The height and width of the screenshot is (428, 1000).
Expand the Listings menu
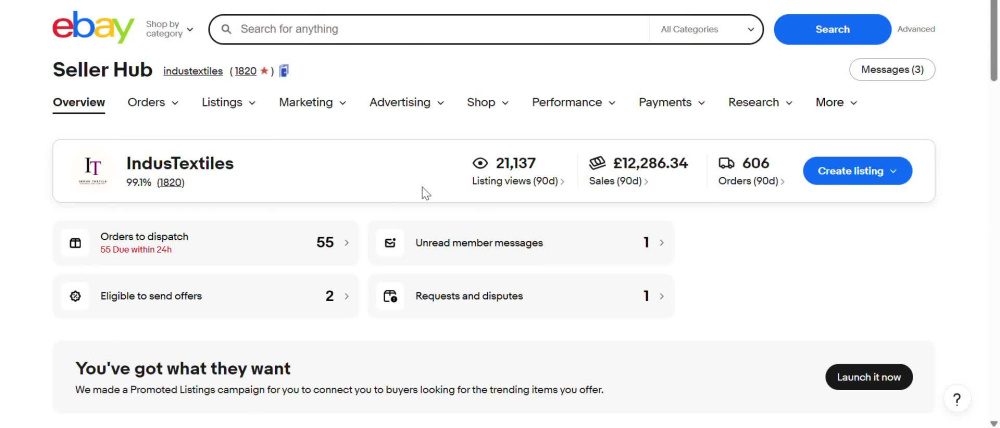228,103
